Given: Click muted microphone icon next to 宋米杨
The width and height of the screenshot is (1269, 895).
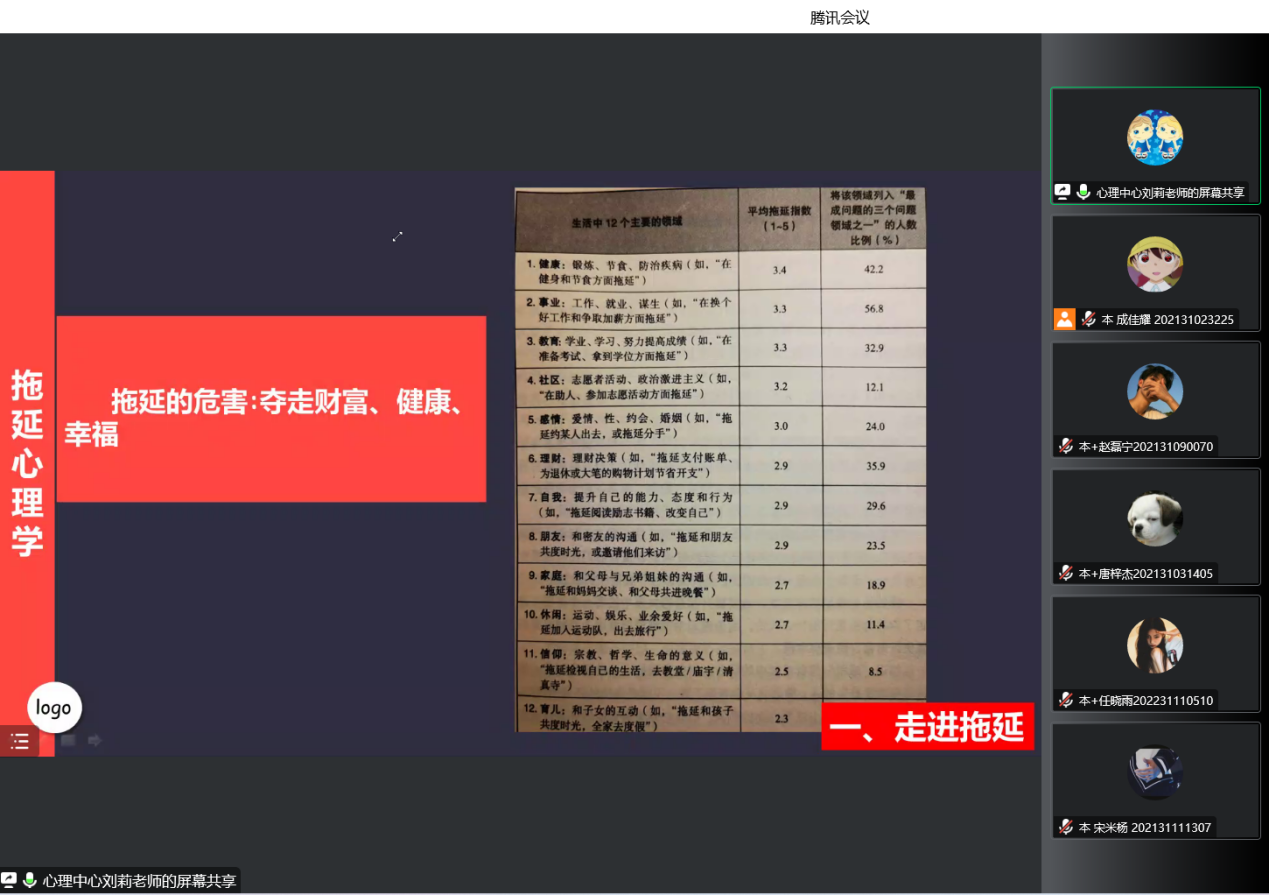Looking at the screenshot, I should [x=1067, y=827].
